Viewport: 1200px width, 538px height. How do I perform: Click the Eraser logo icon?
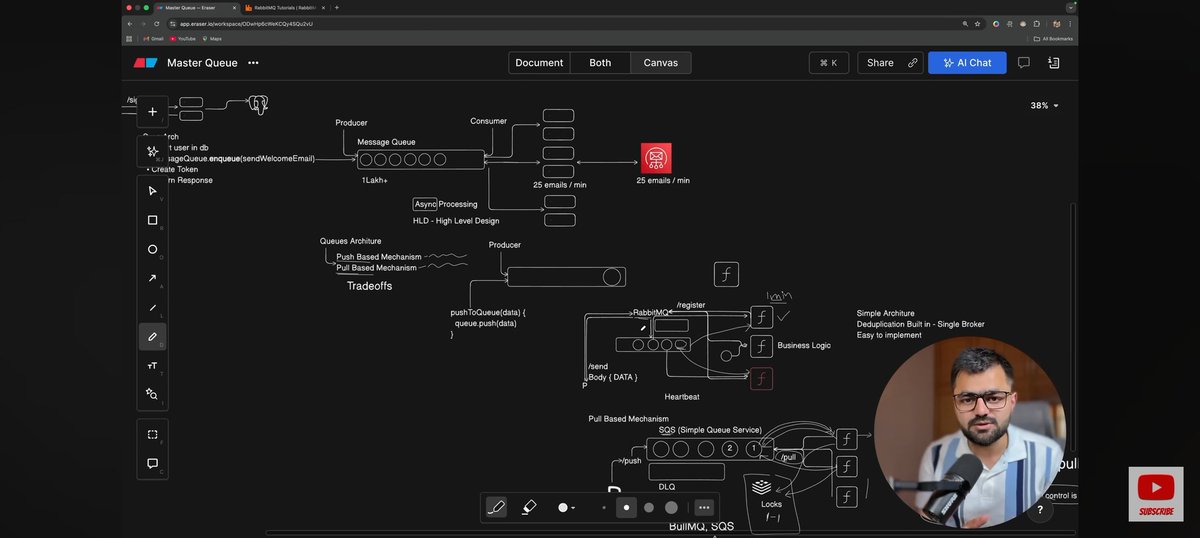pyautogui.click(x=145, y=63)
